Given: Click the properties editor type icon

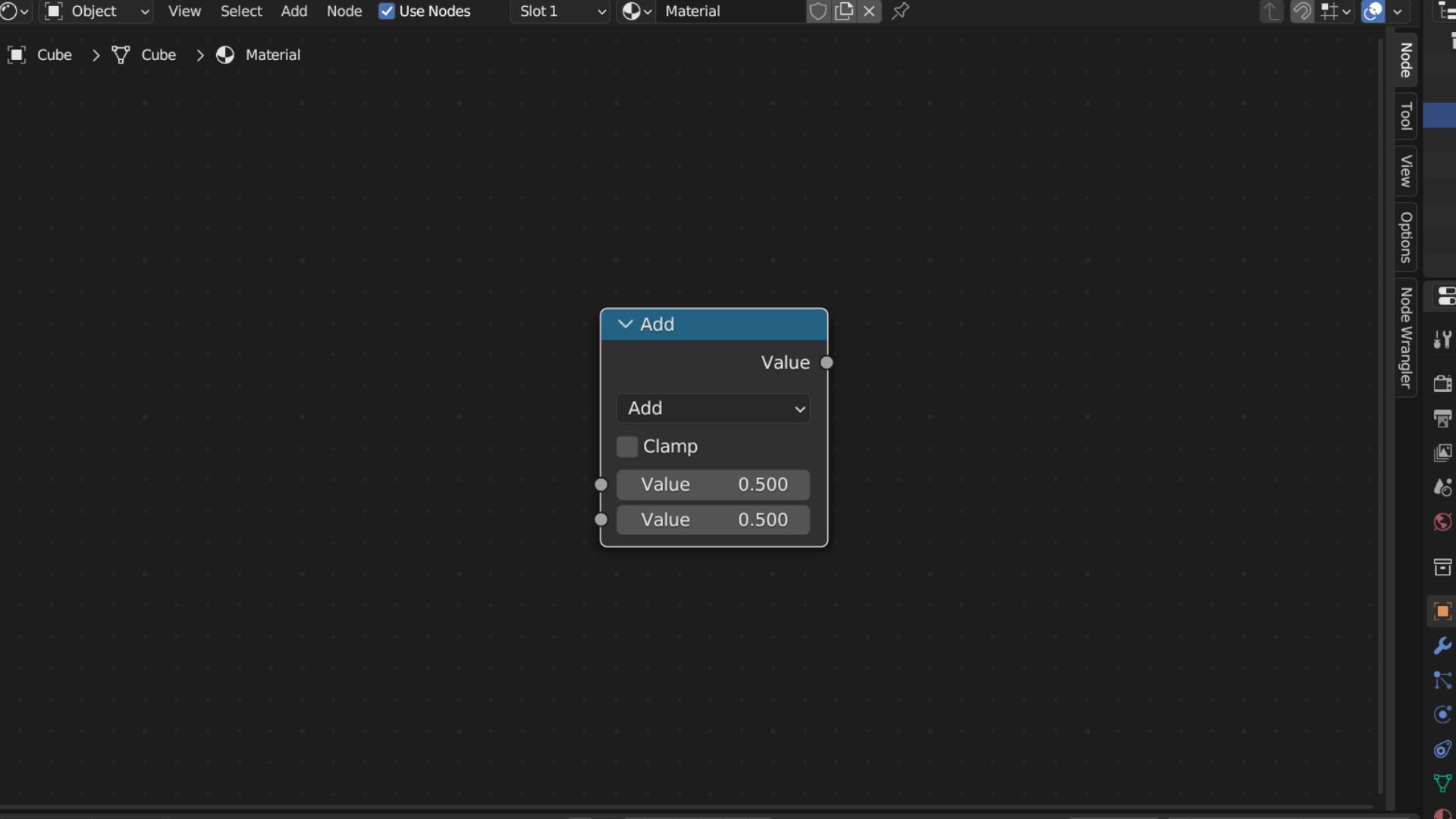Looking at the screenshot, I should point(1445,296).
